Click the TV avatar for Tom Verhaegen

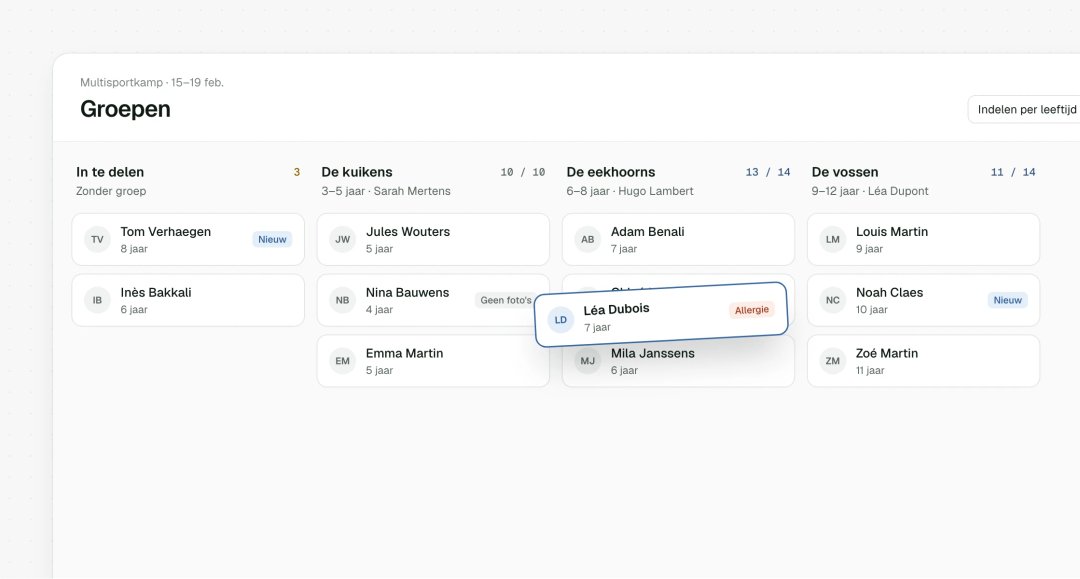click(97, 240)
